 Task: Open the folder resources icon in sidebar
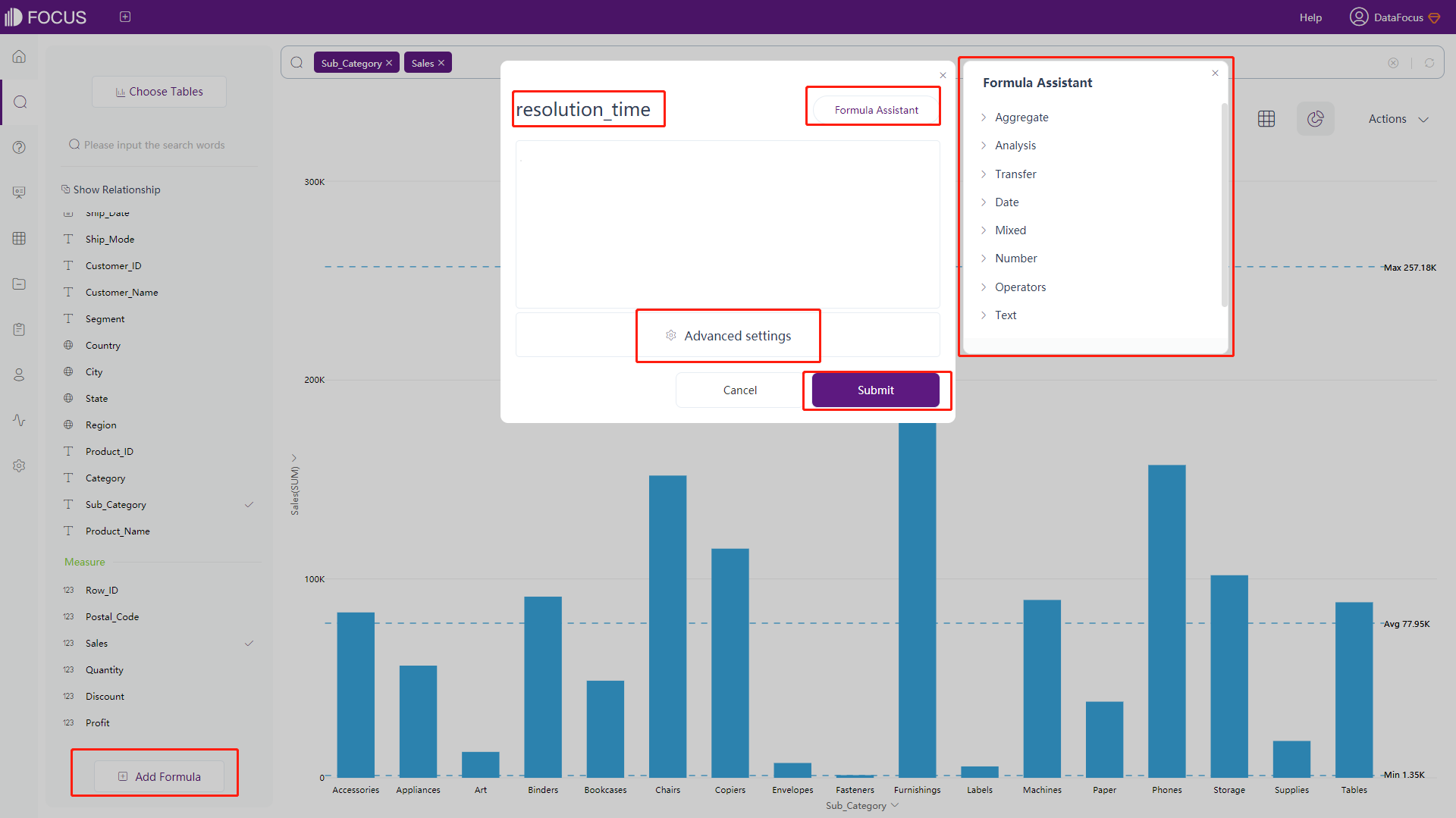[20, 284]
